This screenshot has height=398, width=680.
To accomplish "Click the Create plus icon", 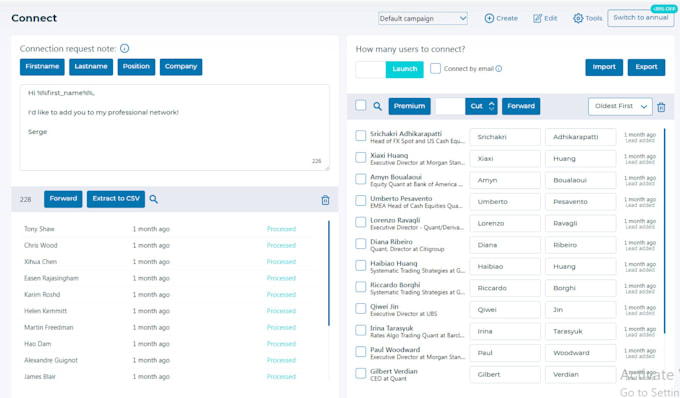I will 489,18.
